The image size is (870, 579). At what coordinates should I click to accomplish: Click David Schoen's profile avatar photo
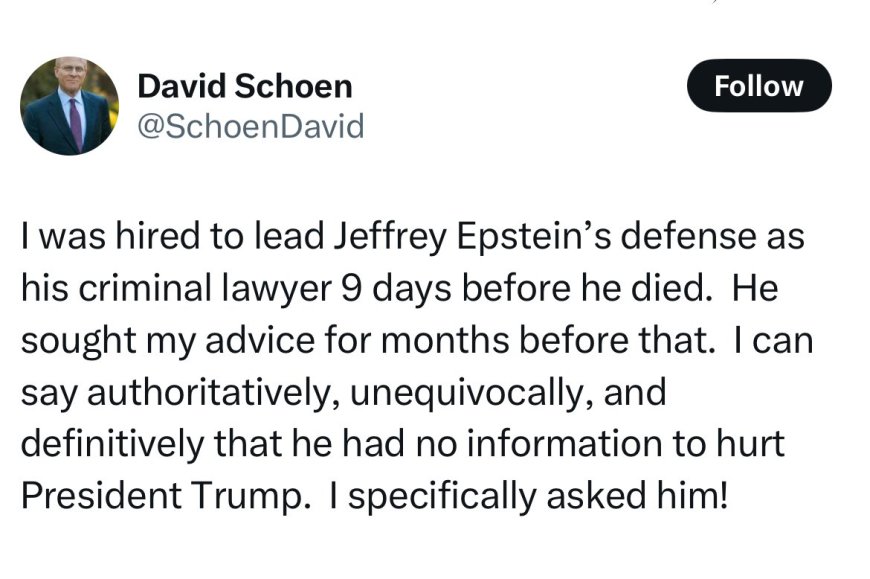(x=70, y=105)
